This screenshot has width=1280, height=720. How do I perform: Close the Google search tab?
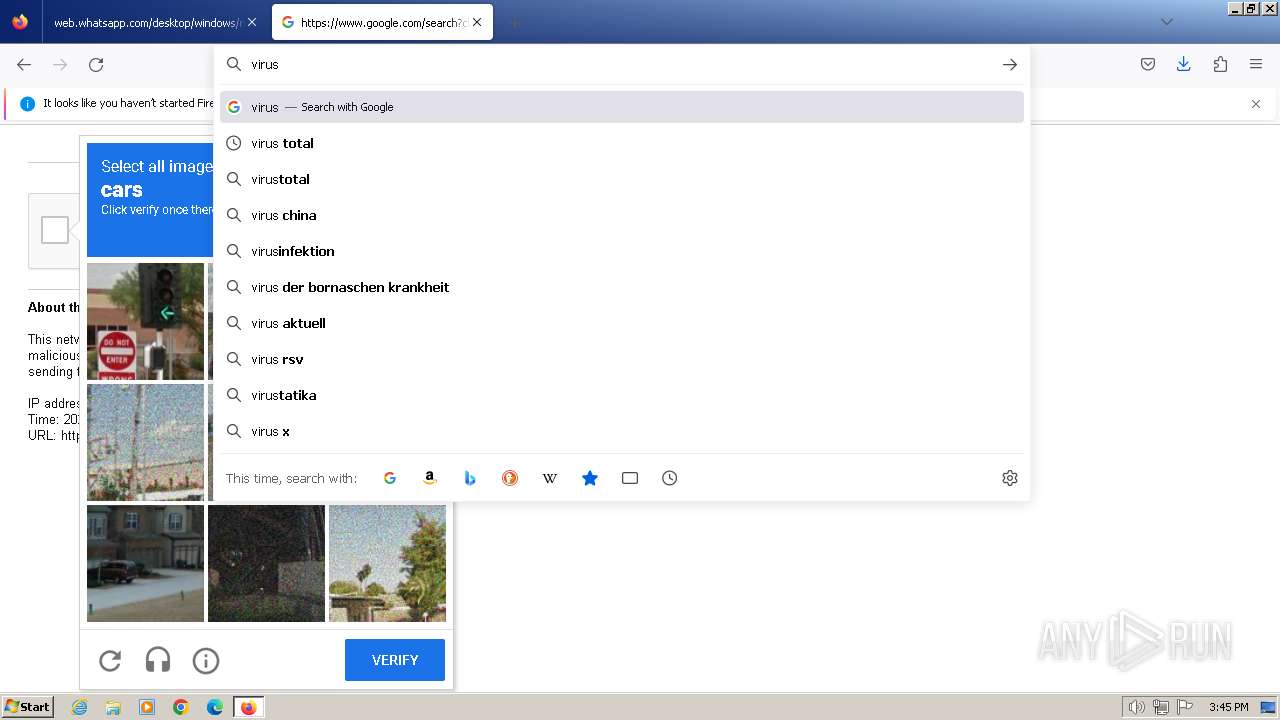click(477, 22)
